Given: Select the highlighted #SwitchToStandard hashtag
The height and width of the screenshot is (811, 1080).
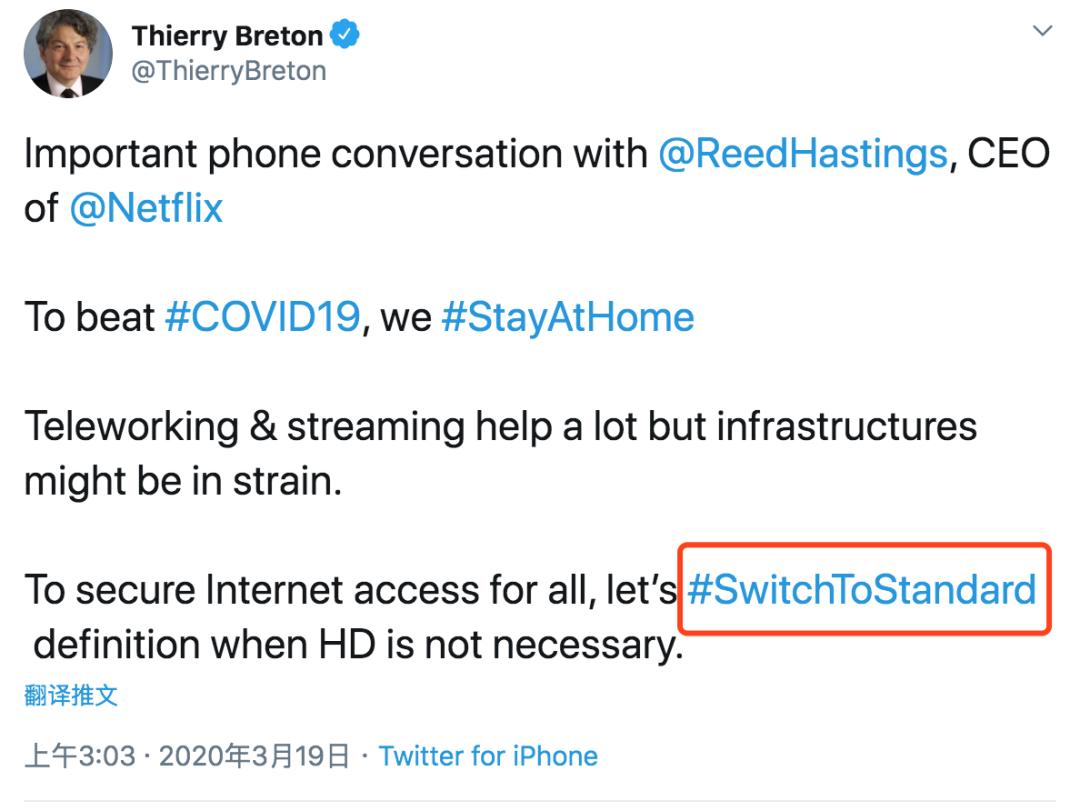Looking at the screenshot, I should tap(862, 589).
